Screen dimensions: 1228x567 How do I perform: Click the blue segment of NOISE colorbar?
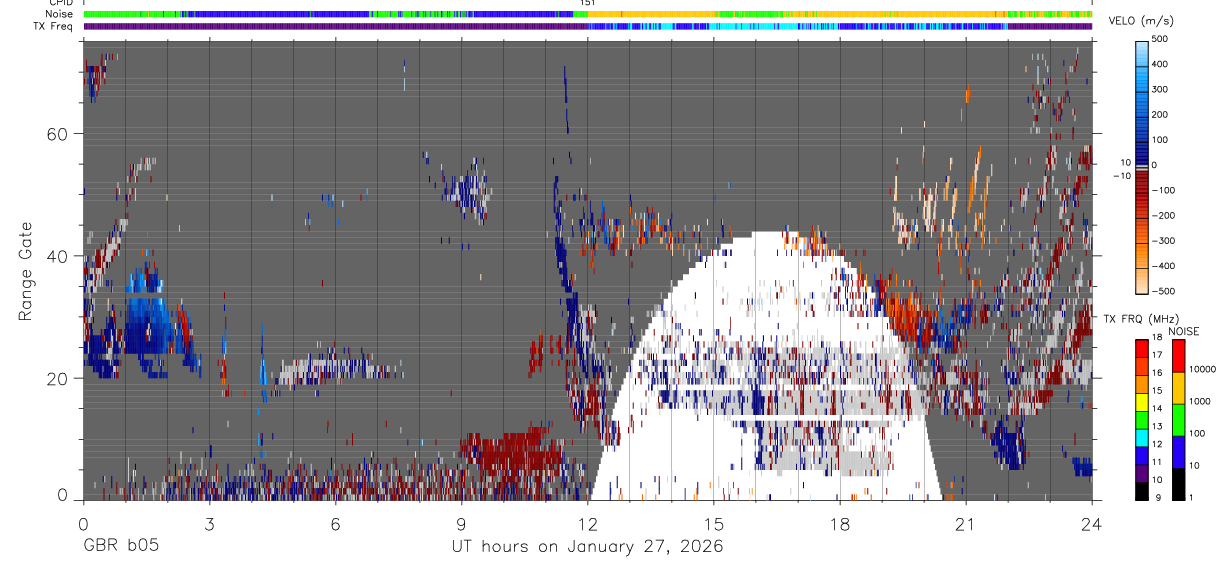point(1179,451)
